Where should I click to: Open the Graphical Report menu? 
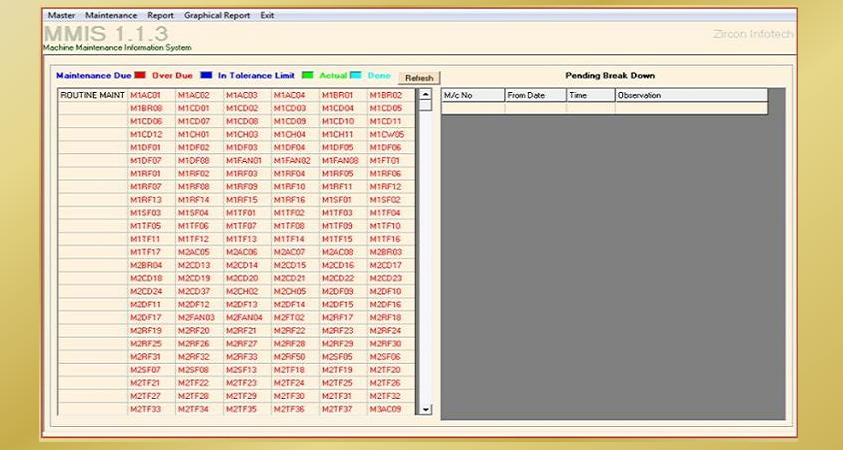[x=217, y=16]
